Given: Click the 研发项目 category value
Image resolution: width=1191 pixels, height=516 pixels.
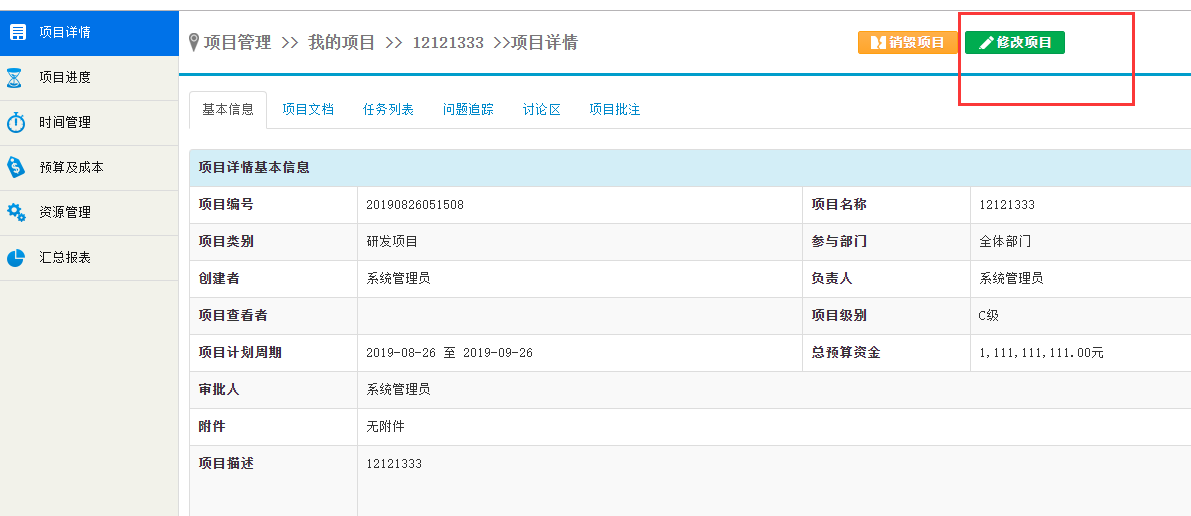Looking at the screenshot, I should coord(392,242).
